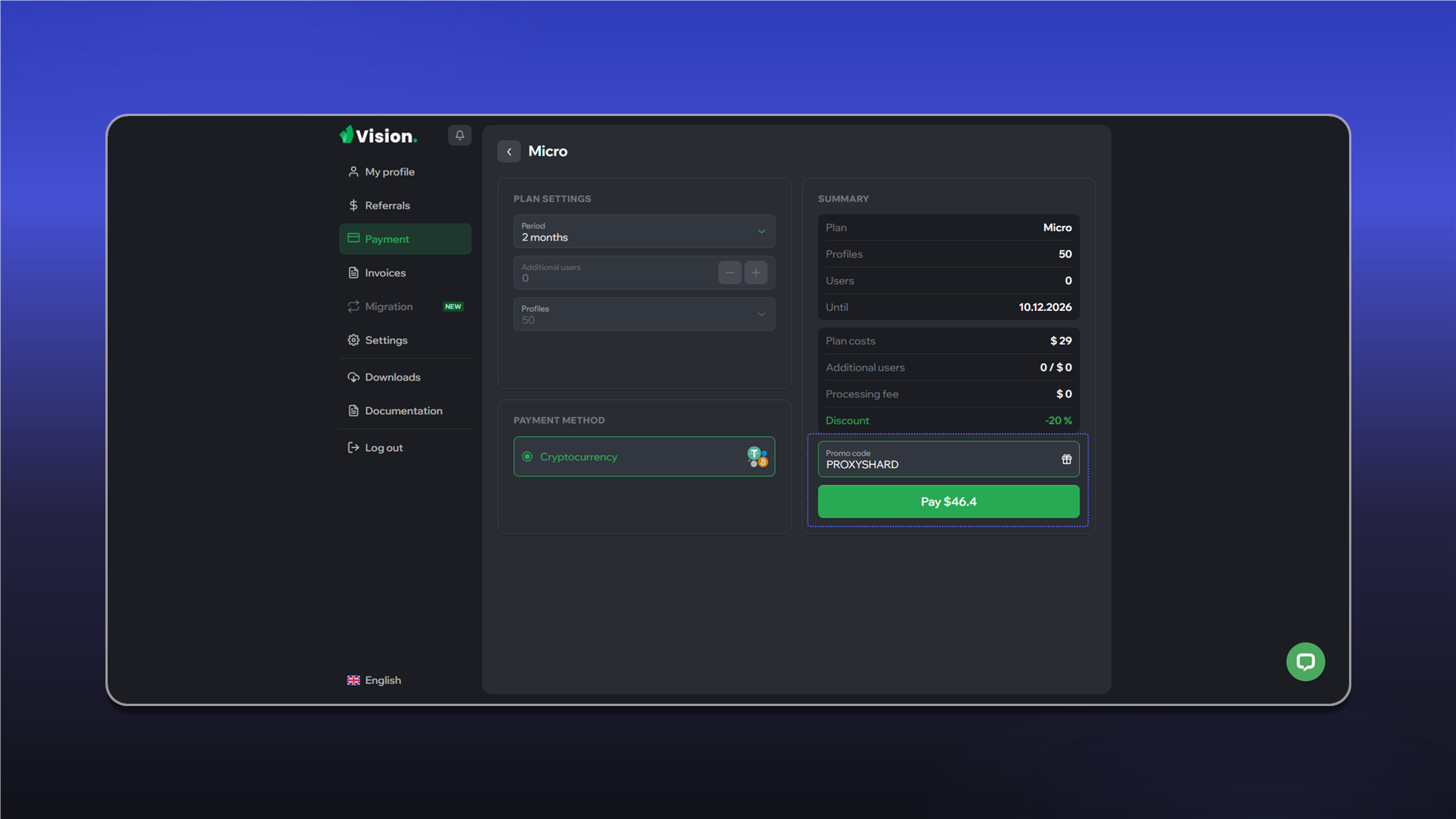1456x819 pixels.
Task: Apply promo code with gift icon
Action: 1066,460
